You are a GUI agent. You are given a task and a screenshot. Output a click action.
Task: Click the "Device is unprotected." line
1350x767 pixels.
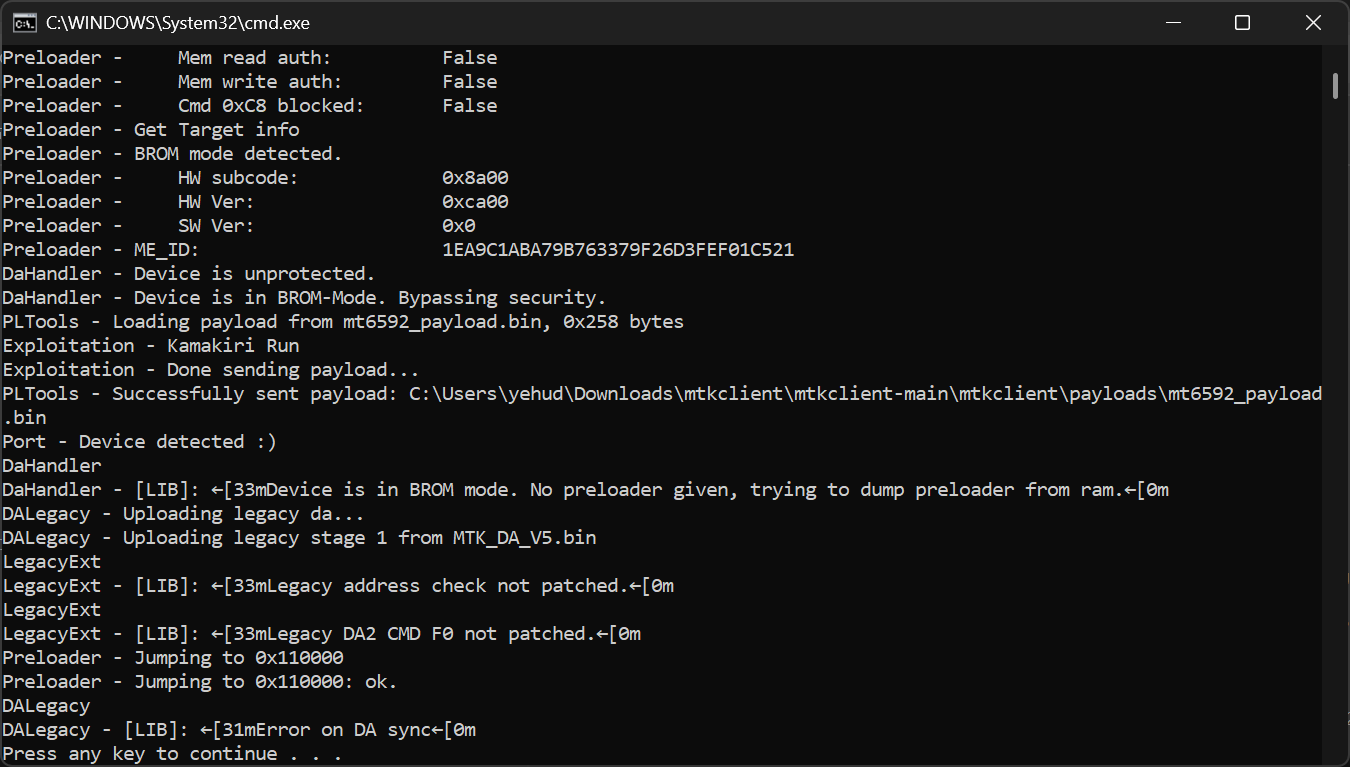[188, 274]
